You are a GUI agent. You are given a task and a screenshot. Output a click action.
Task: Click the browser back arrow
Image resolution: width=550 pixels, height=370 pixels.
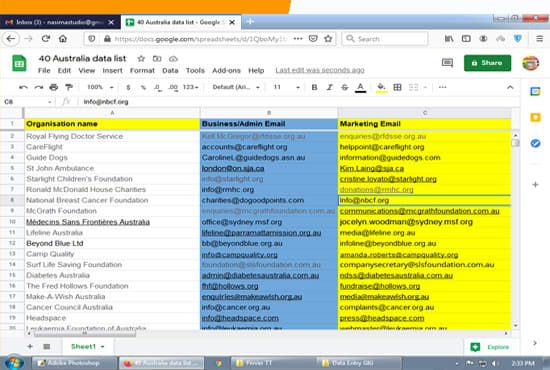11,39
